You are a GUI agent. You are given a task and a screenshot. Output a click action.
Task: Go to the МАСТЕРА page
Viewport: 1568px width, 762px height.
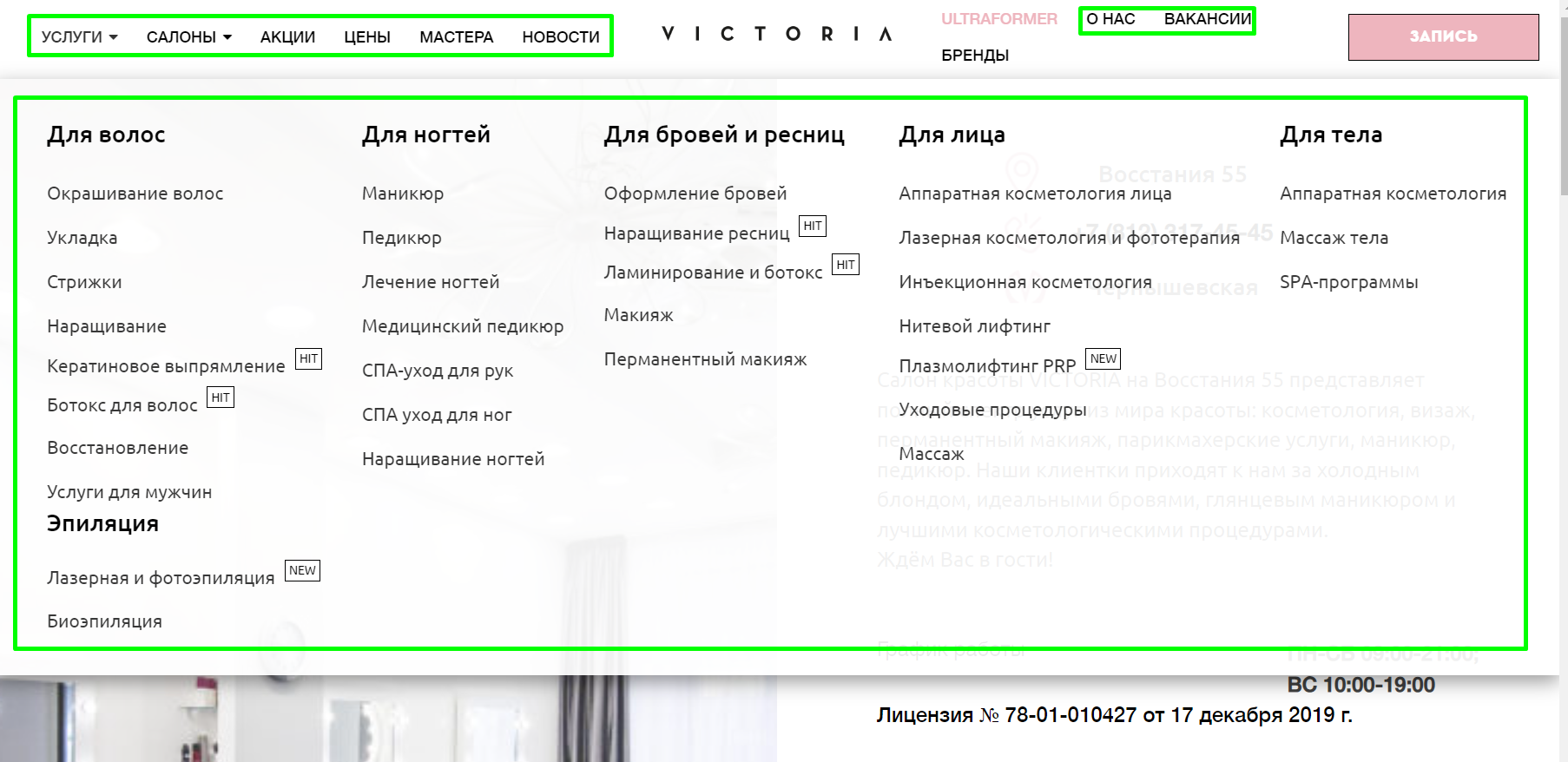click(456, 37)
